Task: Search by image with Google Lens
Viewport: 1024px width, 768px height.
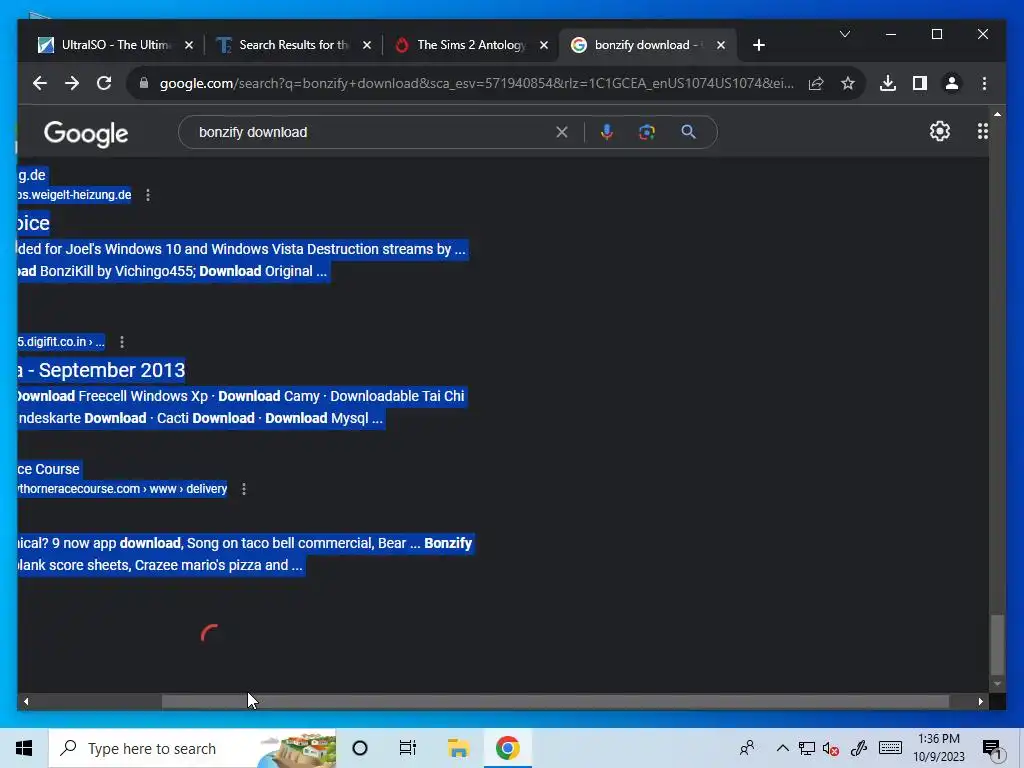Action: [647, 132]
